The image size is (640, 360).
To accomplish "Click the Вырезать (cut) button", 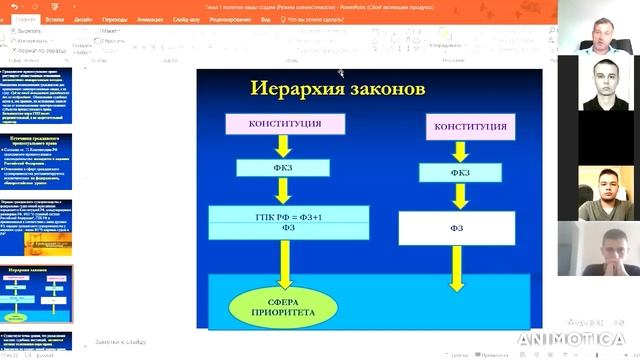I will click(x=26, y=31).
